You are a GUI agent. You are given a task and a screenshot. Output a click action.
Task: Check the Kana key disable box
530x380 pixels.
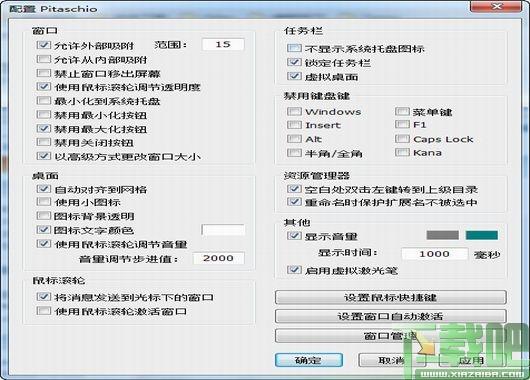coord(402,152)
